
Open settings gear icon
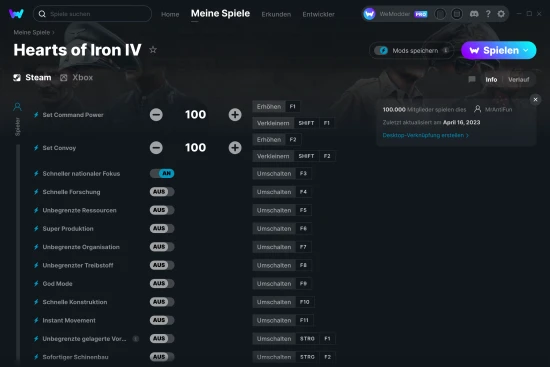[501, 14]
